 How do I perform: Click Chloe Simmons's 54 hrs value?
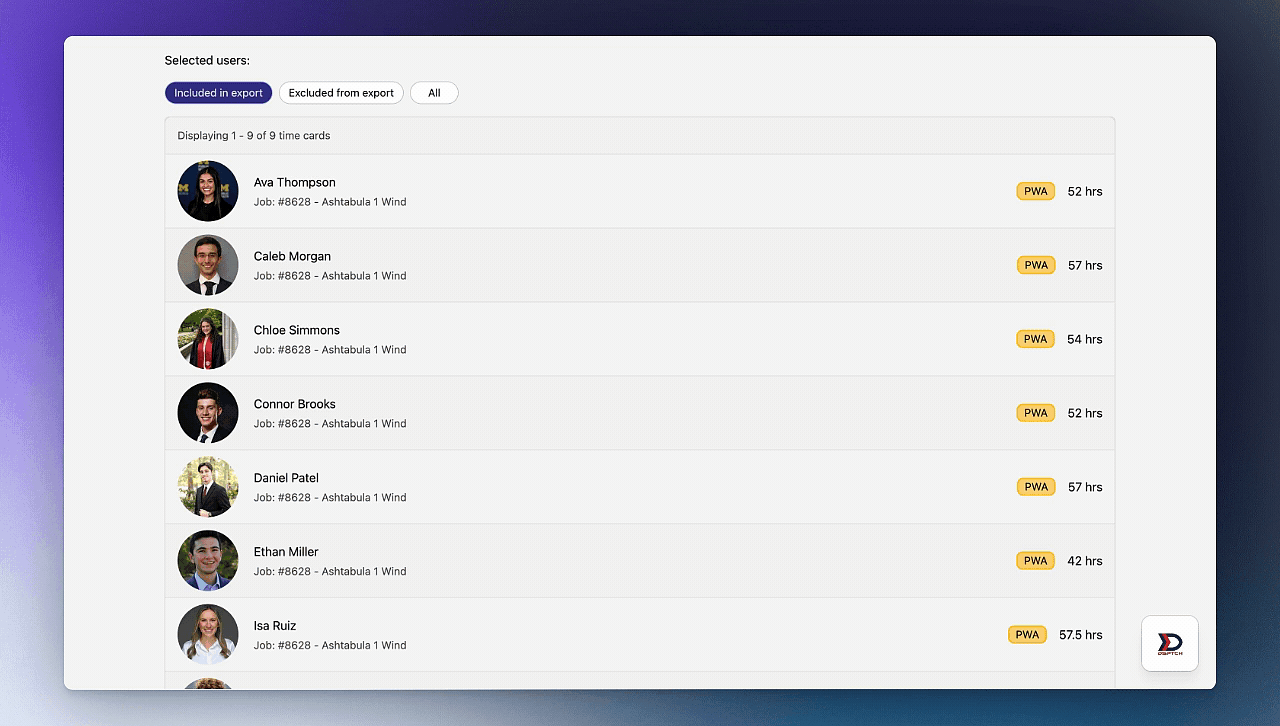[1085, 339]
